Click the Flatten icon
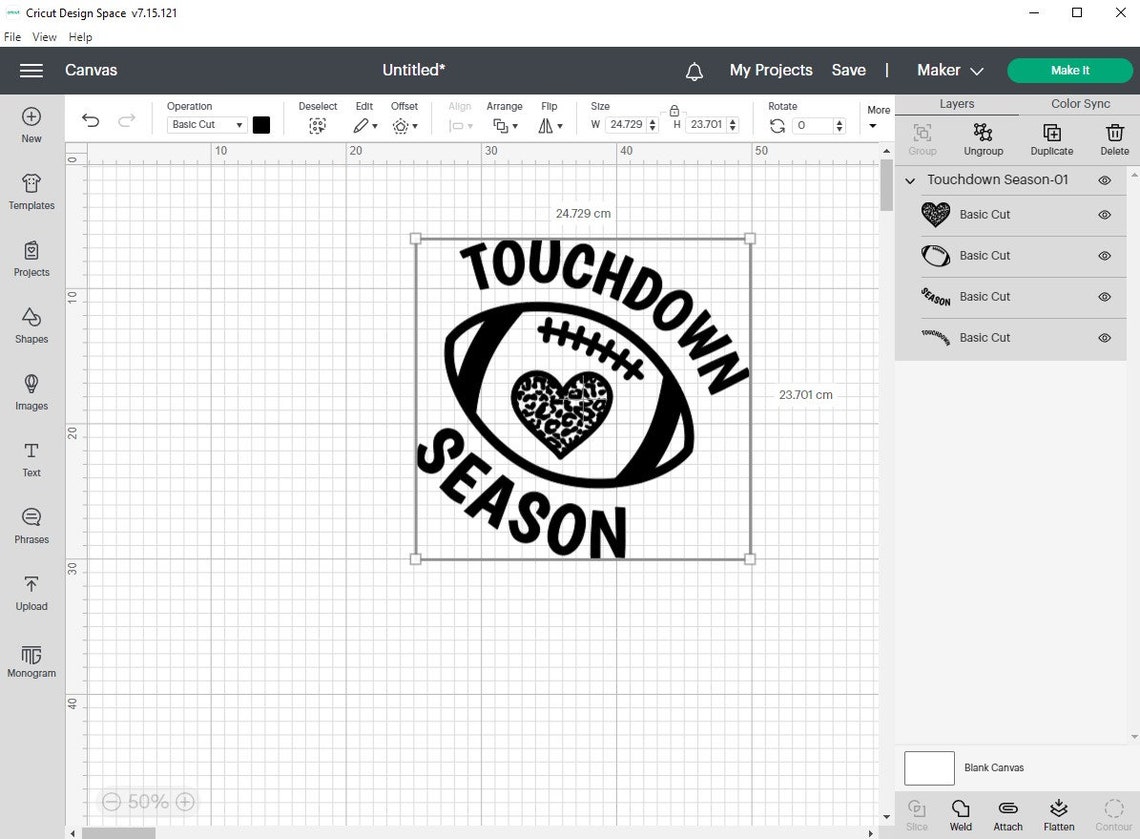Image resolution: width=1140 pixels, height=839 pixels. 1059,811
